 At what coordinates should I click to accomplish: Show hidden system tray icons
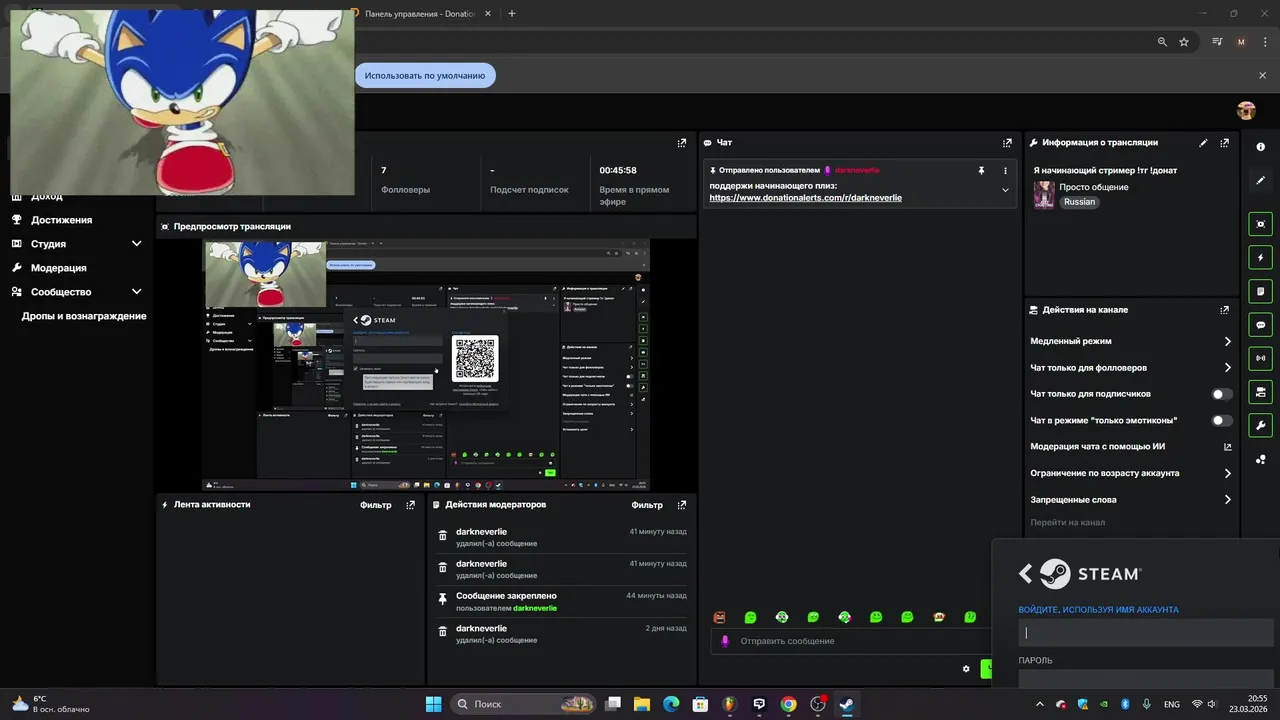coord(1038,704)
